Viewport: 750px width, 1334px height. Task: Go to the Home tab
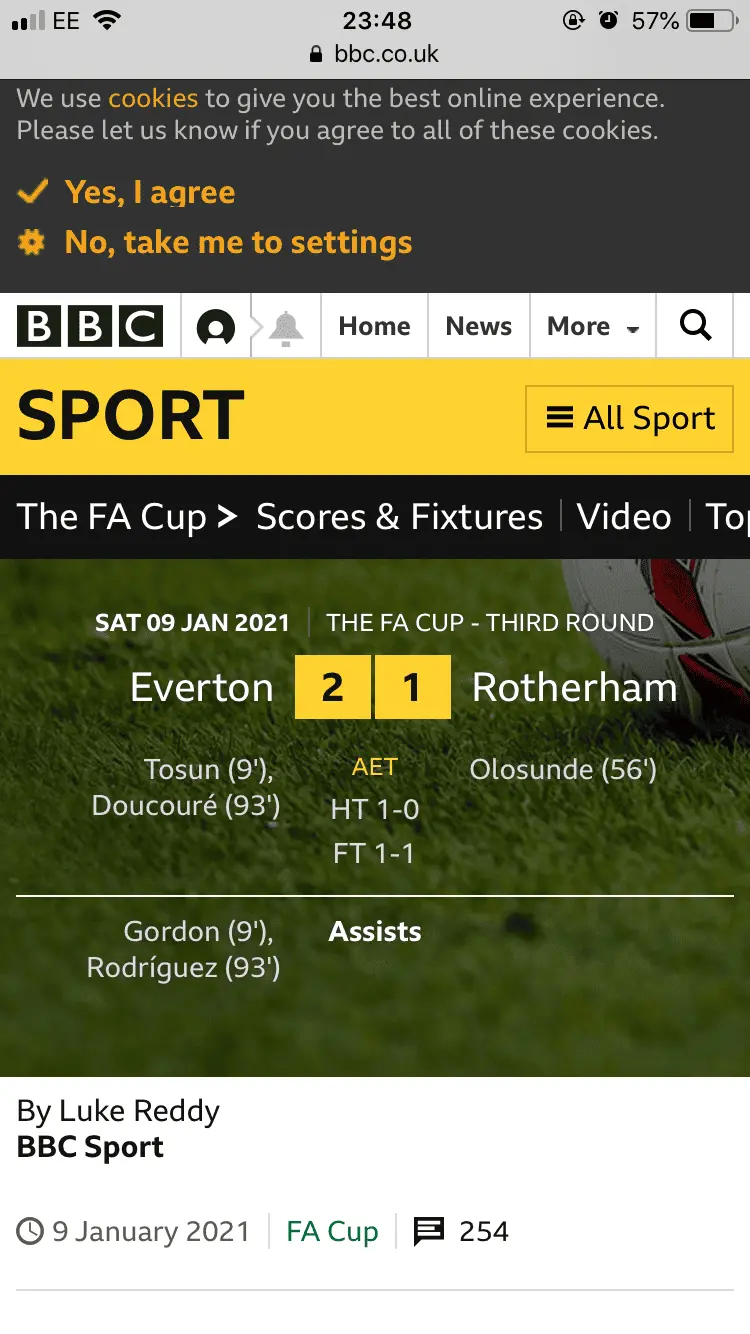tap(374, 326)
